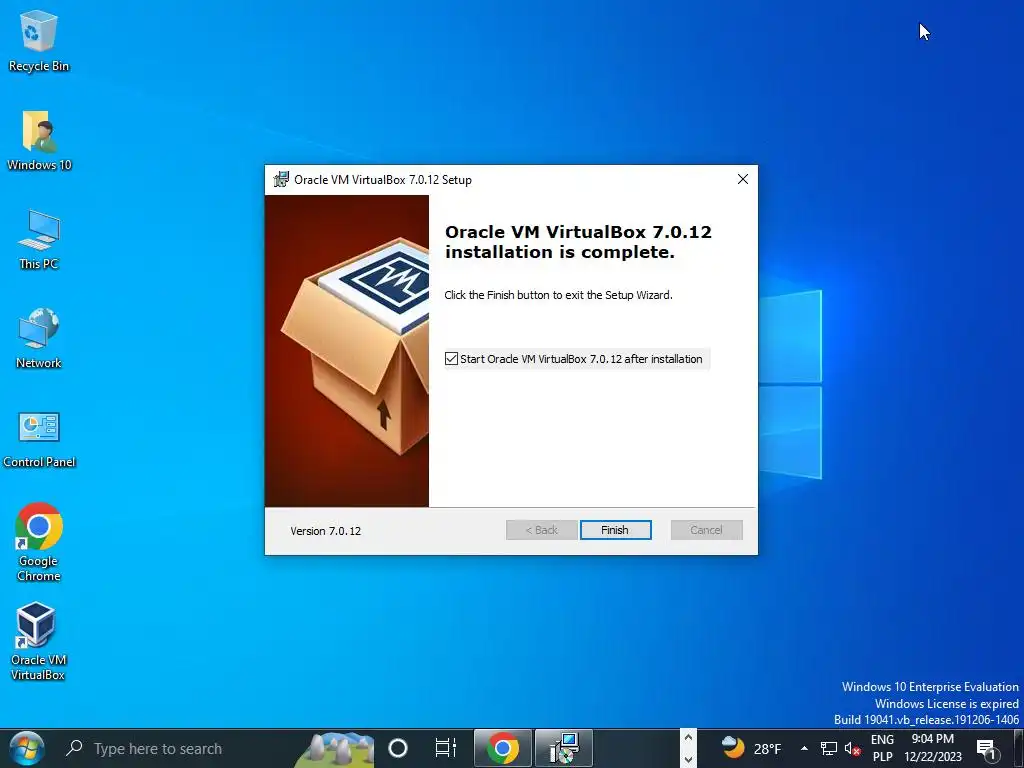
Task: Select the Oracle VM VirtualBox desktop shortcut
Action: tap(38, 642)
